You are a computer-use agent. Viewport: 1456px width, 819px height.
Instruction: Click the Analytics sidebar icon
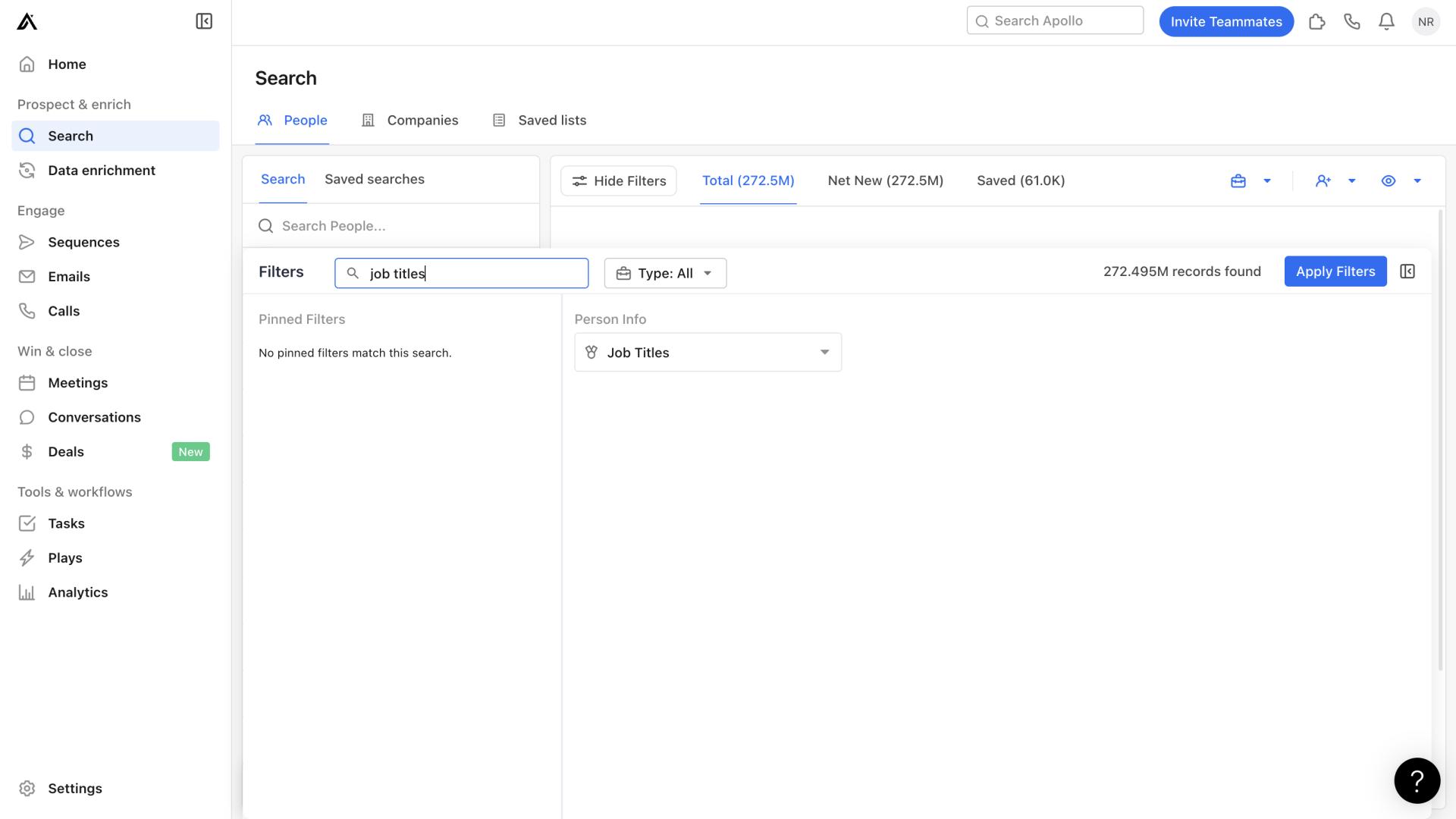click(x=27, y=592)
